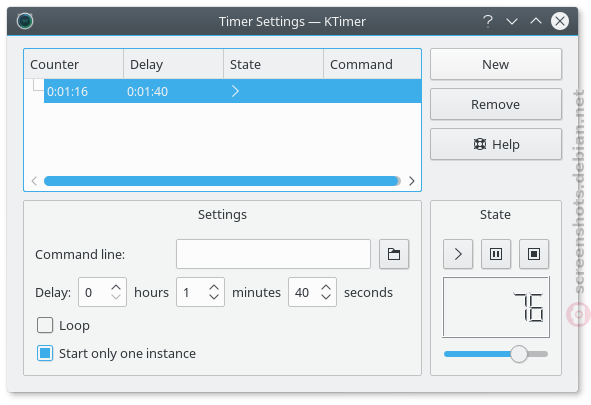Pause the running timer
The width and height of the screenshot is (591, 405).
pyautogui.click(x=496, y=254)
